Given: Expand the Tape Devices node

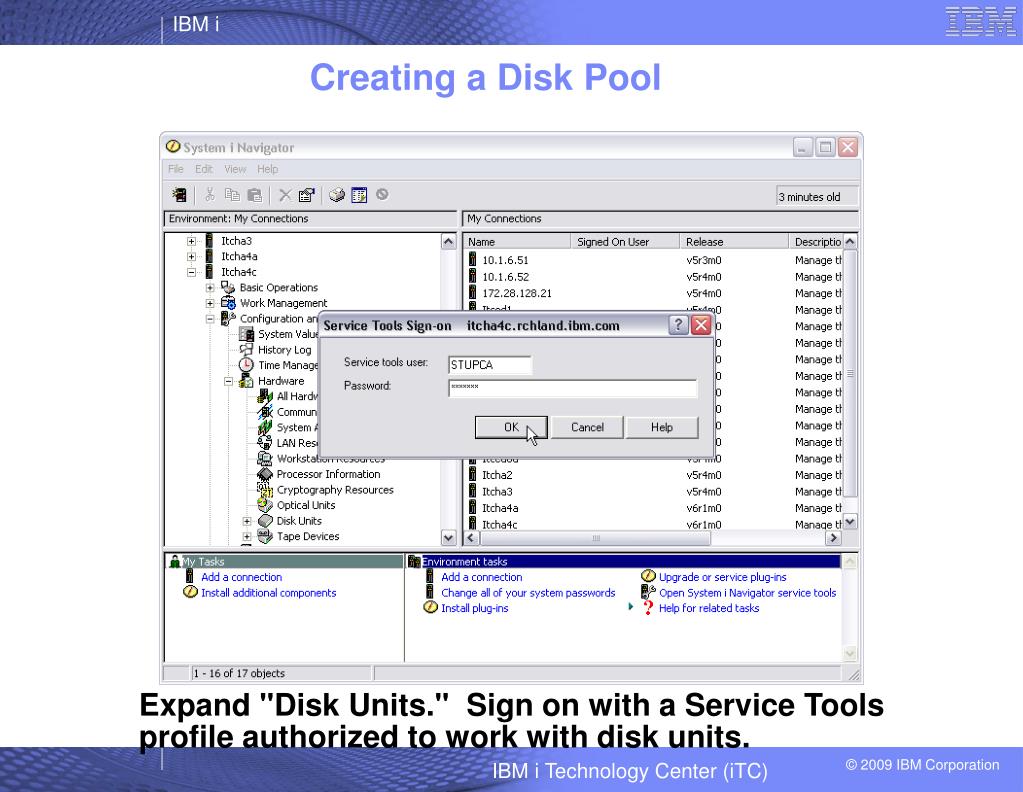Looking at the screenshot, I should [247, 537].
